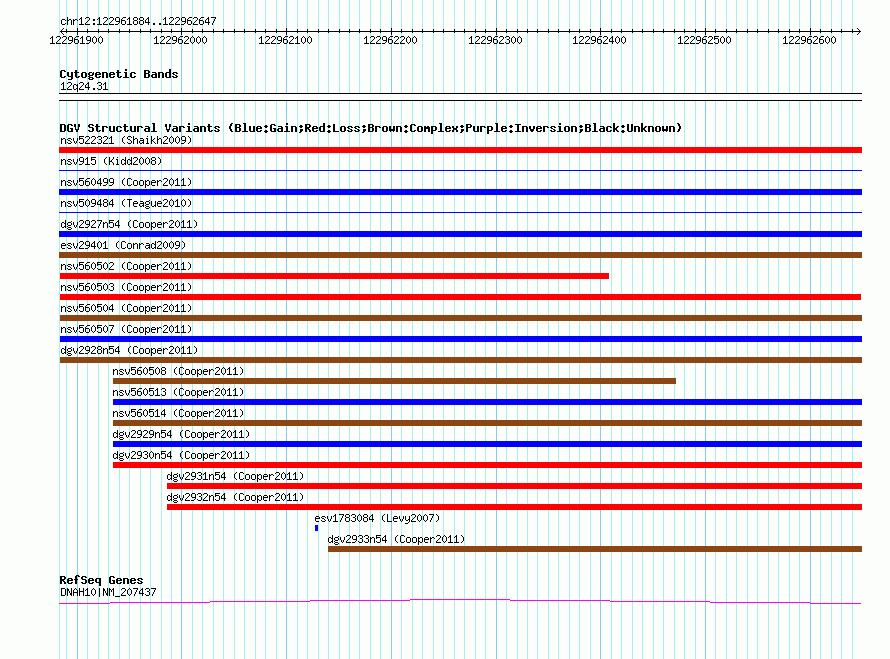Select the nsv560502 (Cooper2011) short red bar

[x=334, y=276]
